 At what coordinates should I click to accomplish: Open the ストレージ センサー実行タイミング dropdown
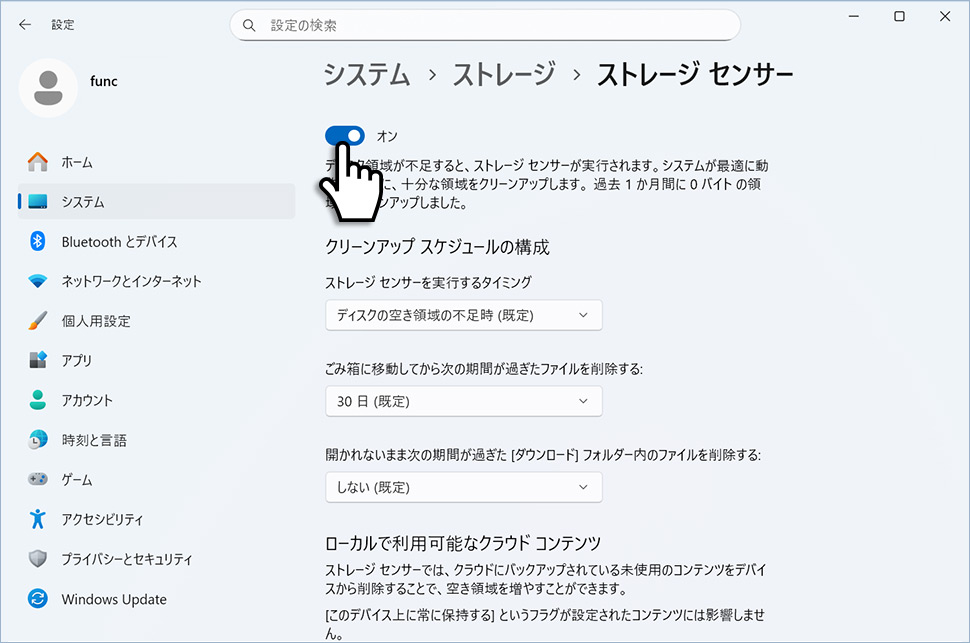click(x=463, y=314)
